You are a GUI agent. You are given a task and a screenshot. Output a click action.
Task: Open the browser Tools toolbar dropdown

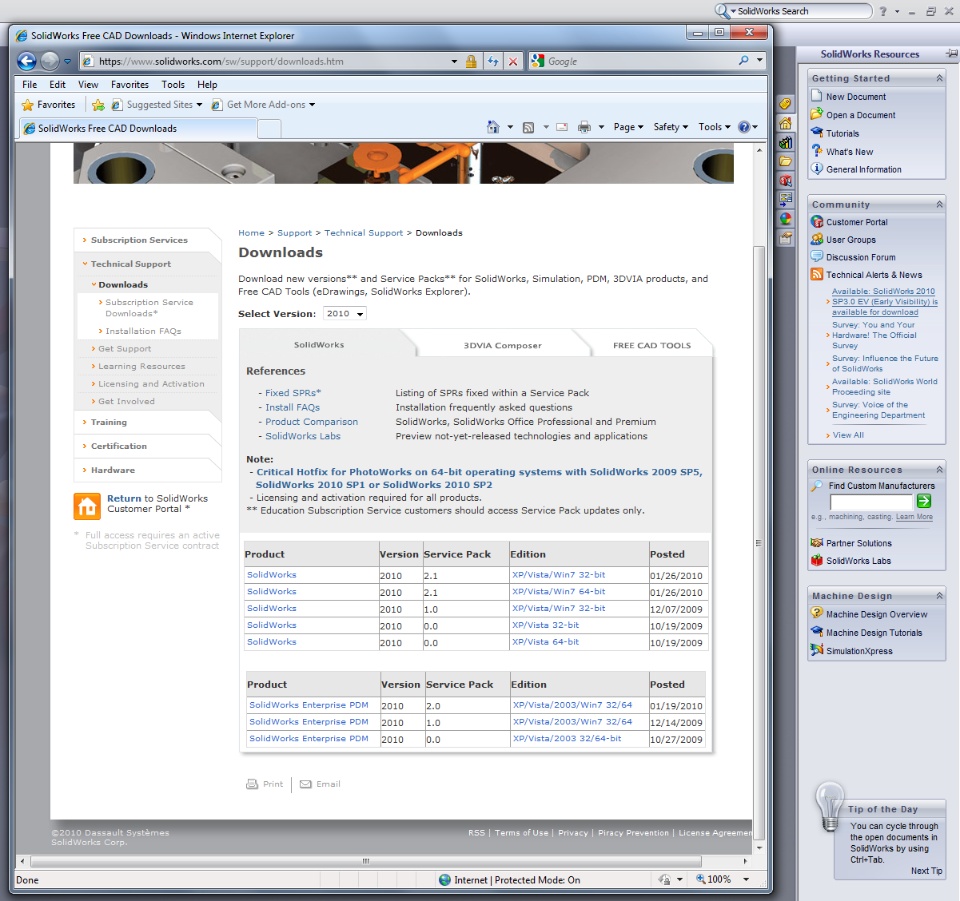714,127
